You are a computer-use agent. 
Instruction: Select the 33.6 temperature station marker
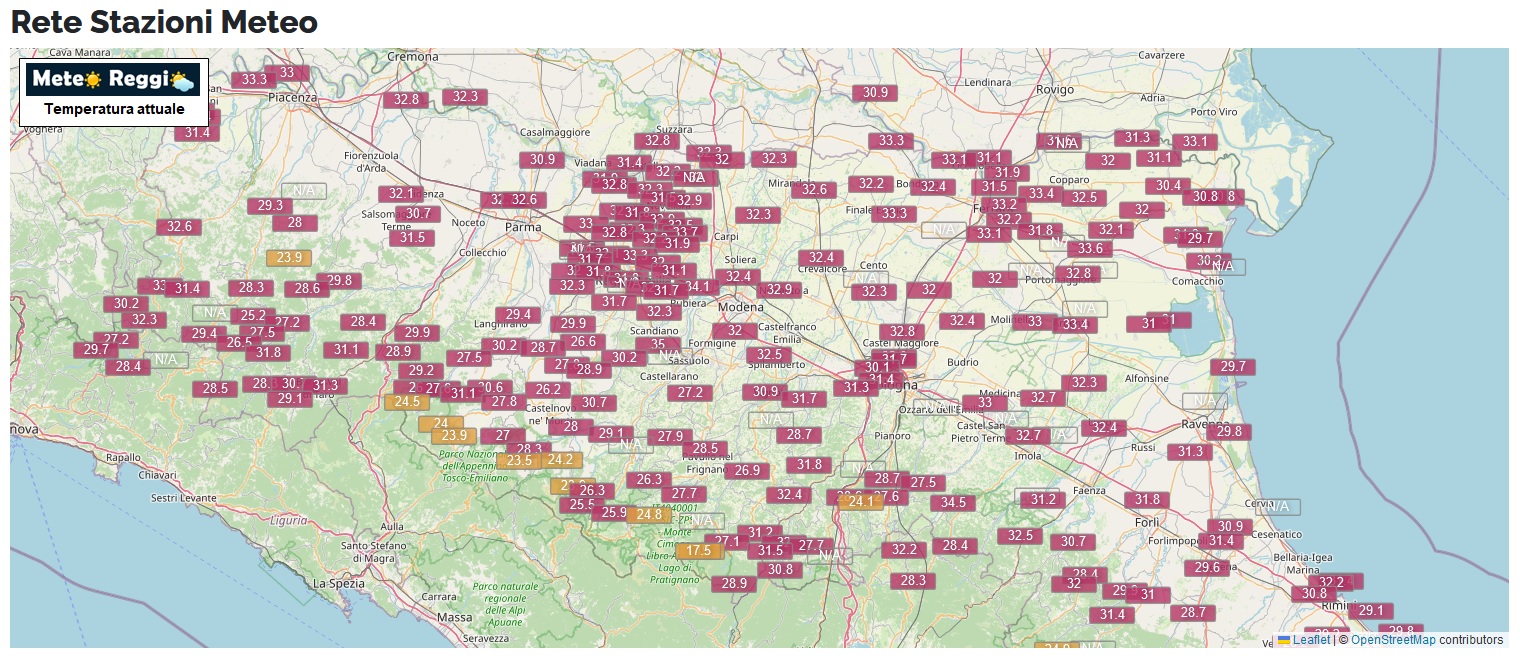tap(1090, 249)
